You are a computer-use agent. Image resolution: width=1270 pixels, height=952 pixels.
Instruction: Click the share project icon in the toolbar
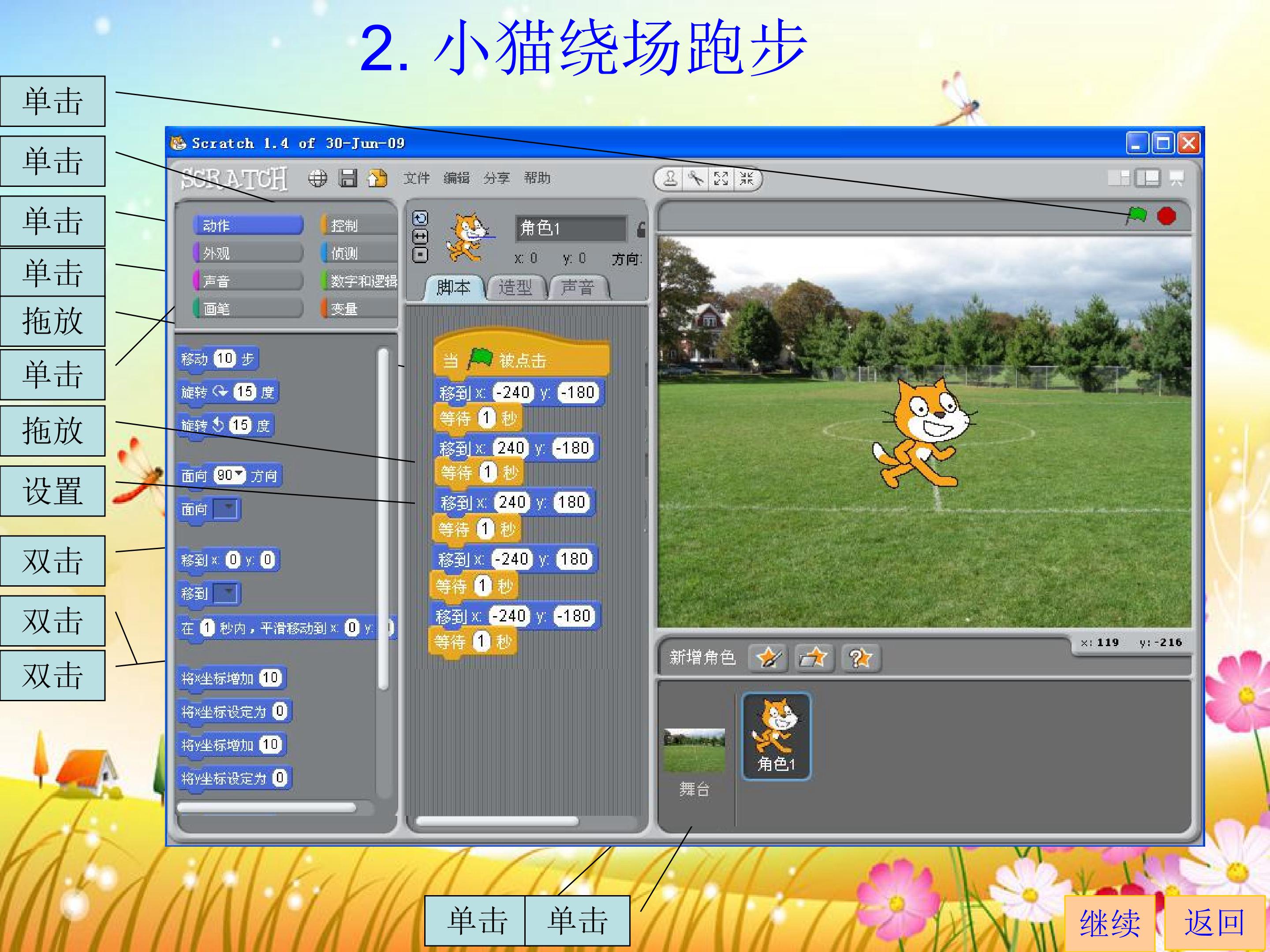point(377,178)
